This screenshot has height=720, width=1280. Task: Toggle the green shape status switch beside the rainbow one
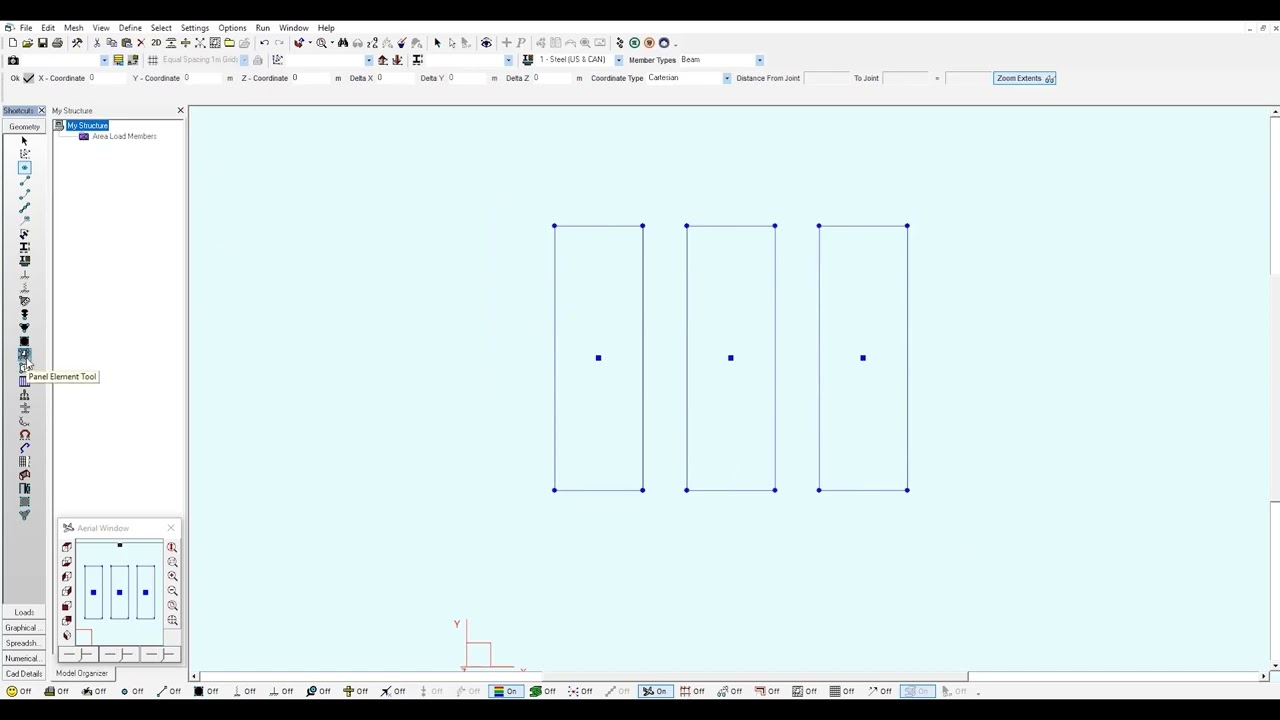[543, 691]
